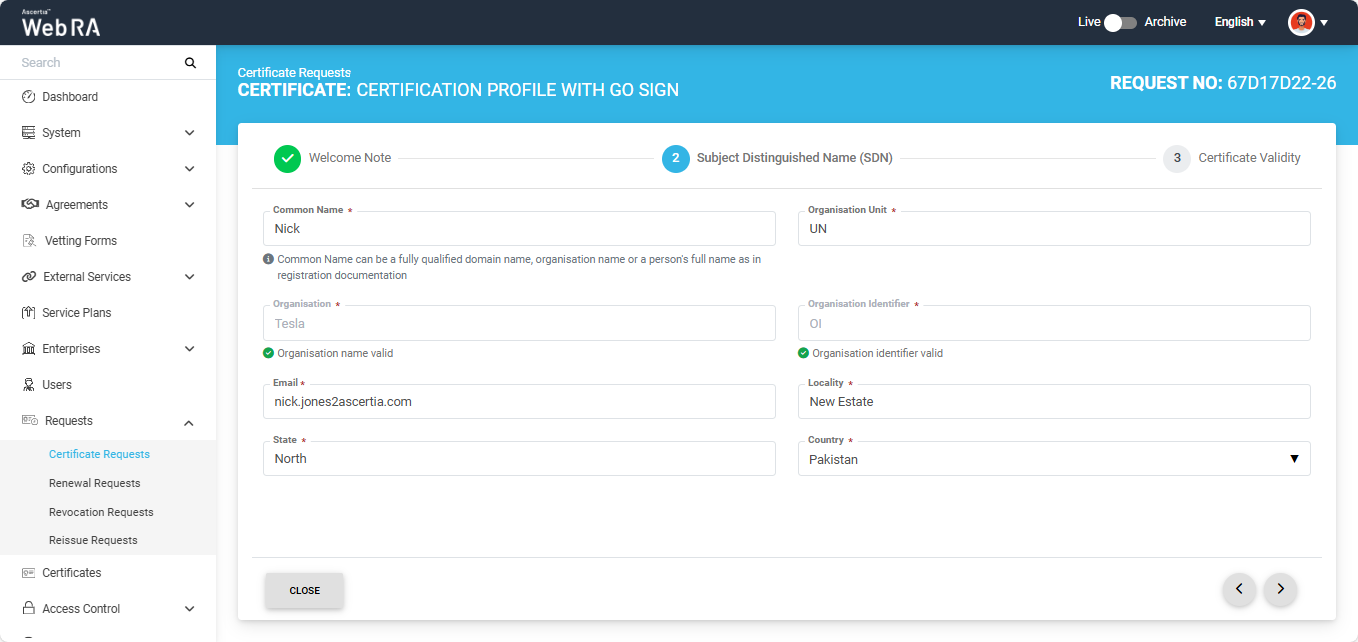Screen dimensions: 1358x642
Task: Open Revocation Requests submenu item
Action: [101, 512]
